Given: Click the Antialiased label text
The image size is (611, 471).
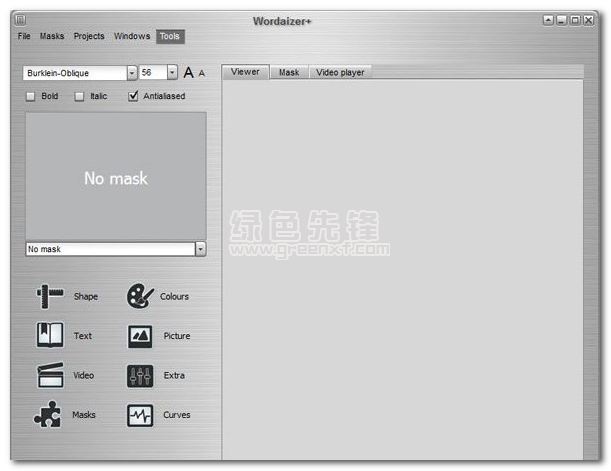Looking at the screenshot, I should pos(164,96).
